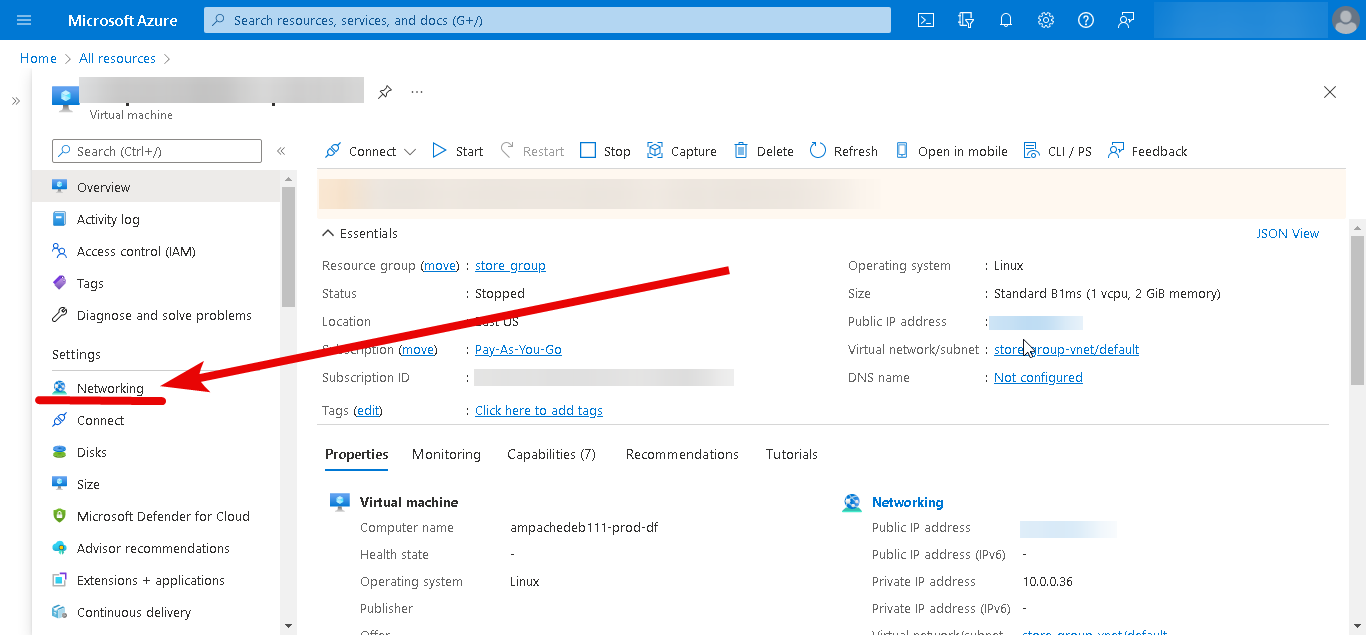Click Microsoft Azure brand title
The image size is (1366, 635).
pyautogui.click(x=123, y=20)
